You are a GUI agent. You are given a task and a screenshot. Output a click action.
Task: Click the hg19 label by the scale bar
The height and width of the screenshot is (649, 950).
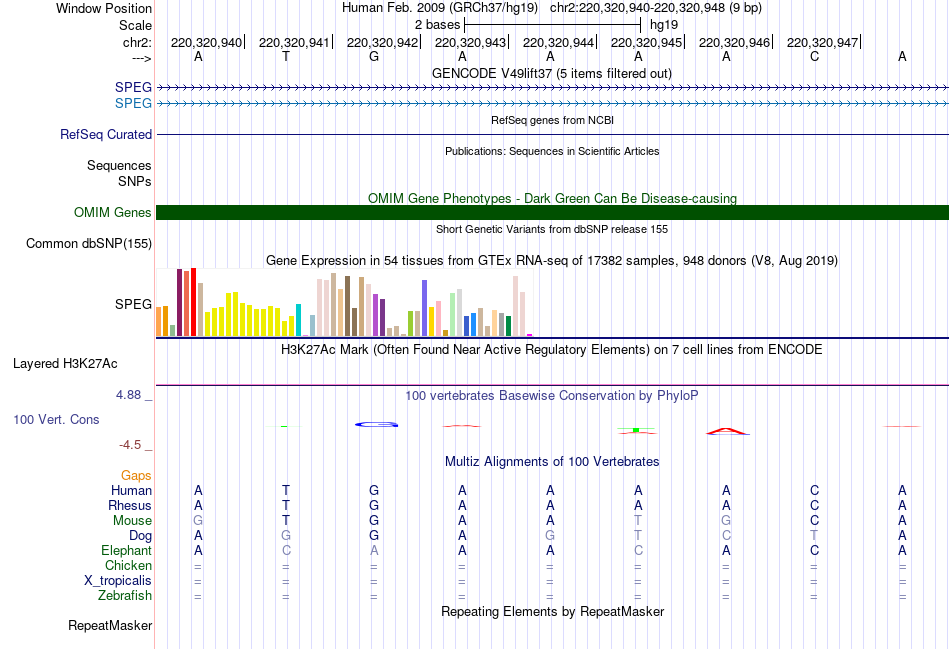[x=663, y=25]
